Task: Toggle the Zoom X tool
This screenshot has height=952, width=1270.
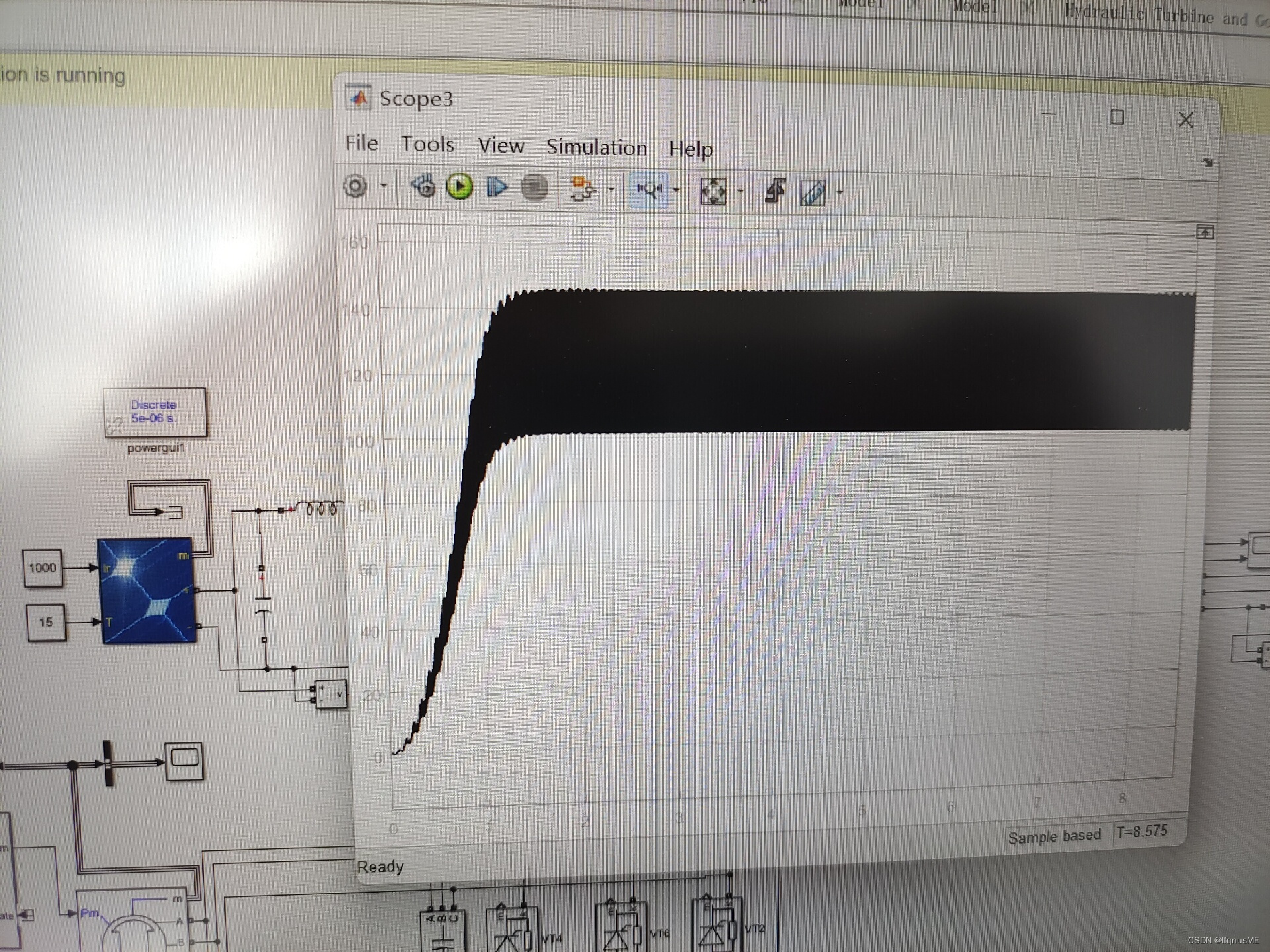Action: [x=648, y=190]
